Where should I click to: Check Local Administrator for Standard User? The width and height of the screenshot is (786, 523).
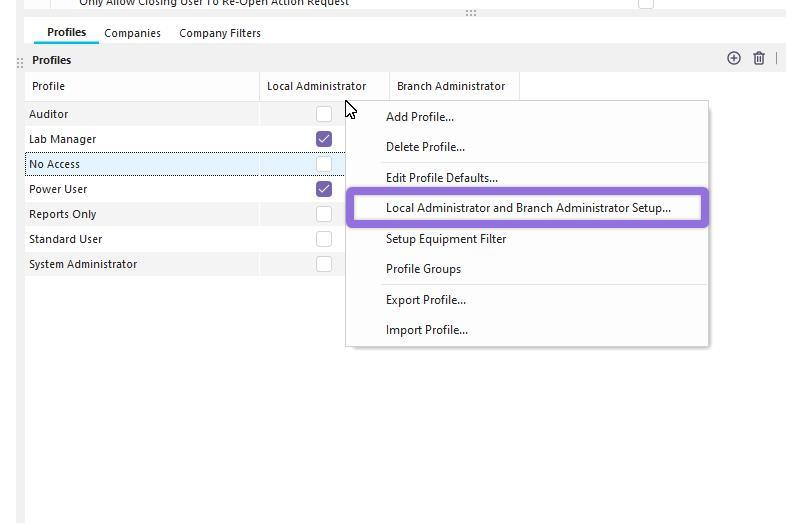pos(323,239)
